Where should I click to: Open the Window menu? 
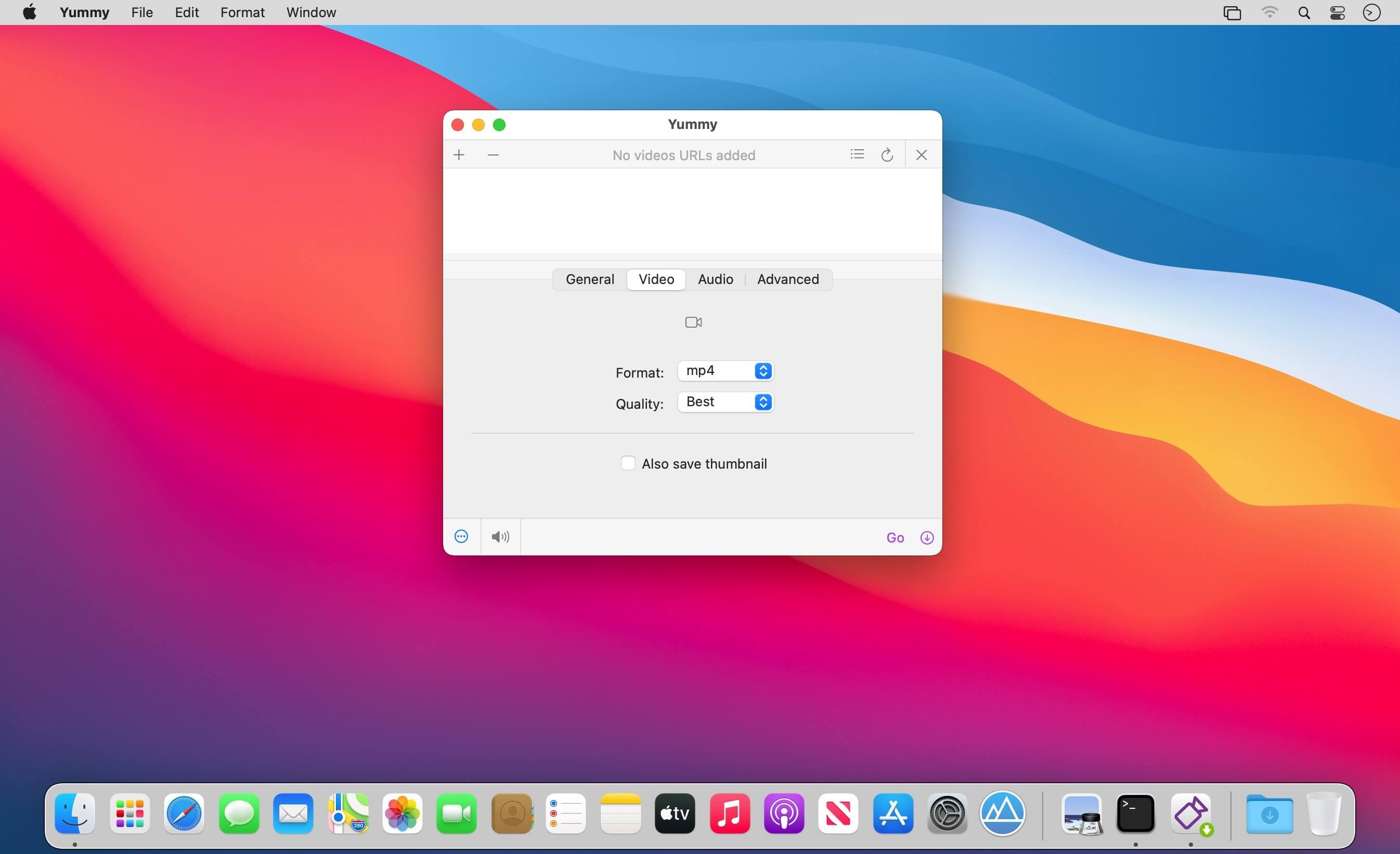pos(312,12)
